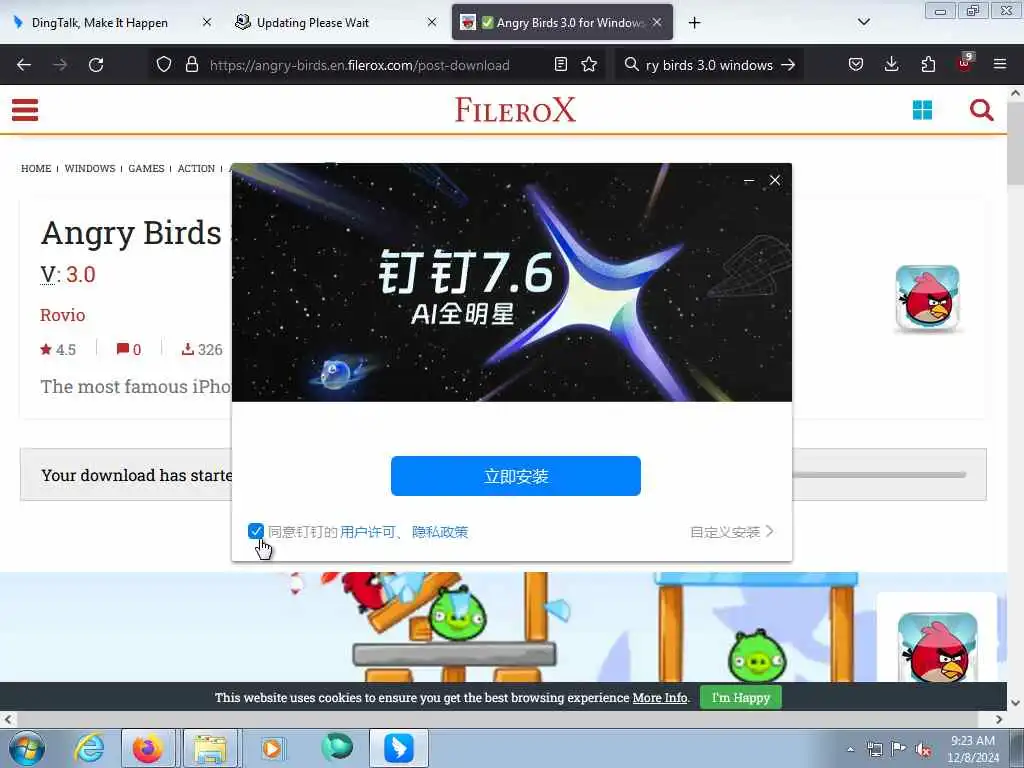Click the Windows platform icon on FileroX
Screen dimensions: 1024x768
click(x=922, y=110)
